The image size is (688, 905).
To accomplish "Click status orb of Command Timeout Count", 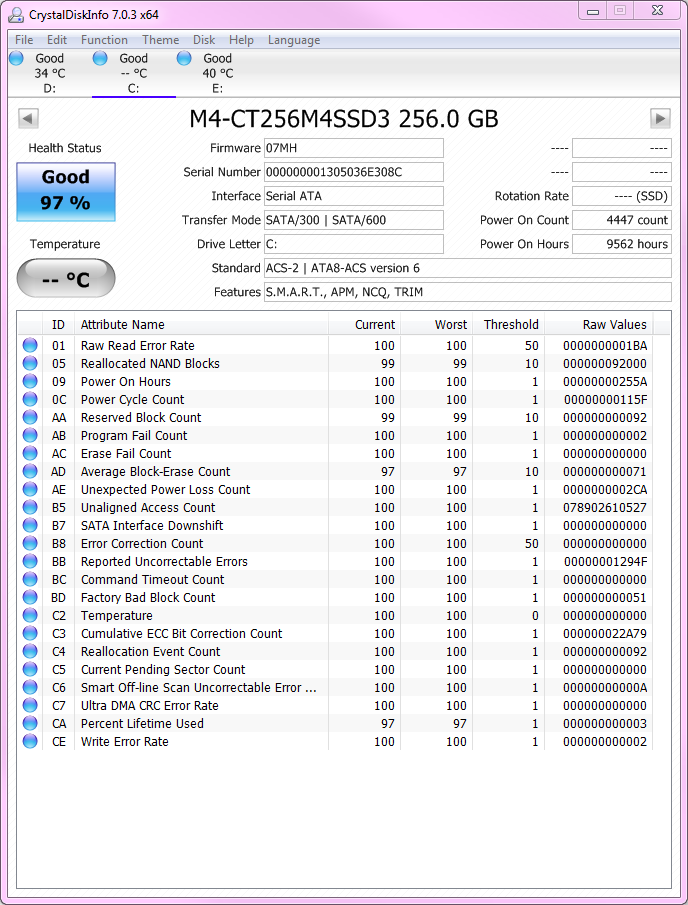I will [30, 579].
